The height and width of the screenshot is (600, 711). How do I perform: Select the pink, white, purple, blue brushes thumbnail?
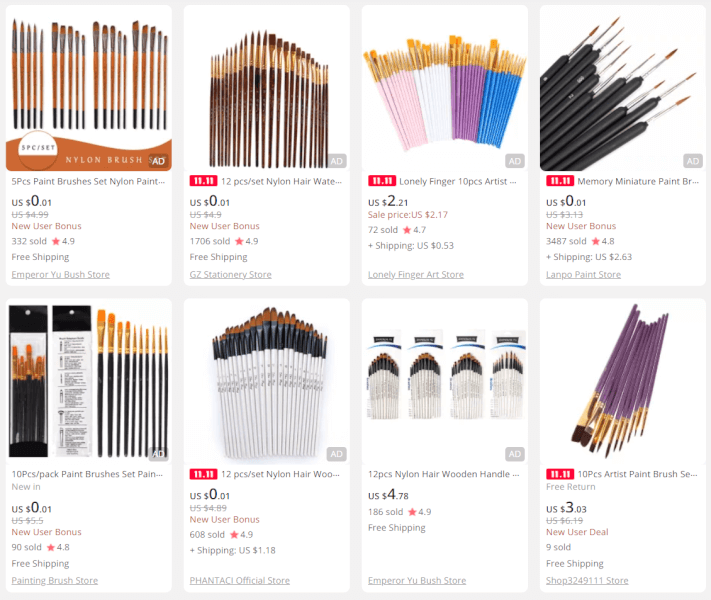coord(444,88)
